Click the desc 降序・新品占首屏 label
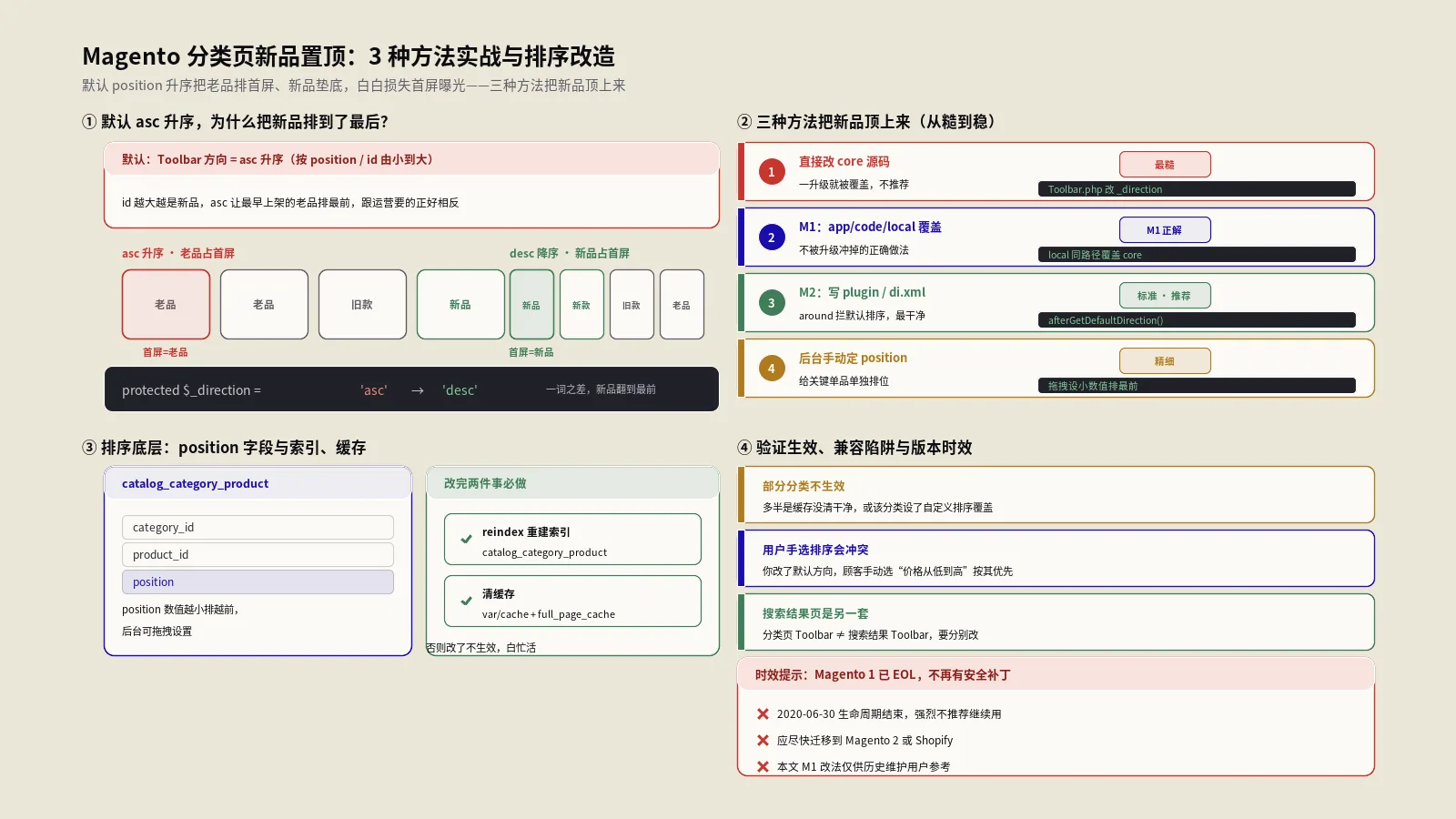 click(x=570, y=253)
